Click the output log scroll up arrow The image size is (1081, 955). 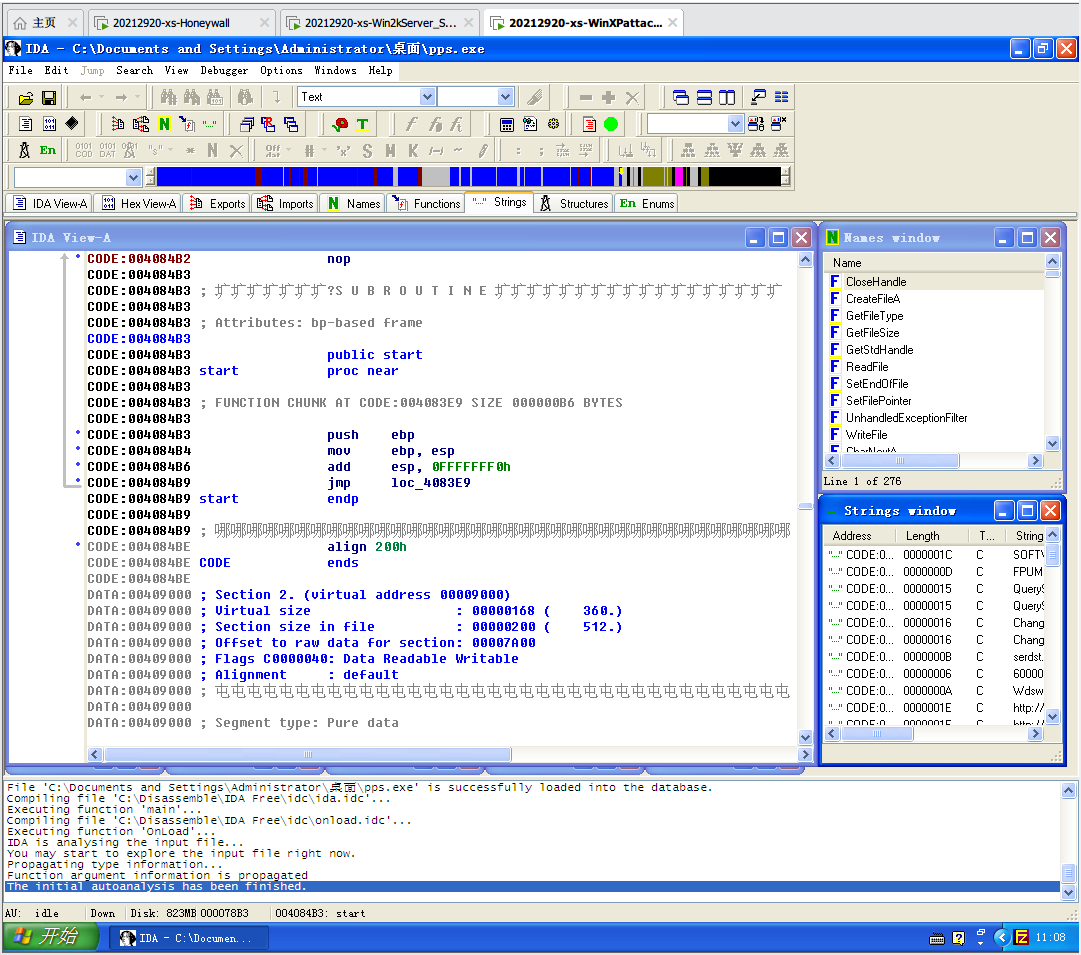pos(1069,791)
